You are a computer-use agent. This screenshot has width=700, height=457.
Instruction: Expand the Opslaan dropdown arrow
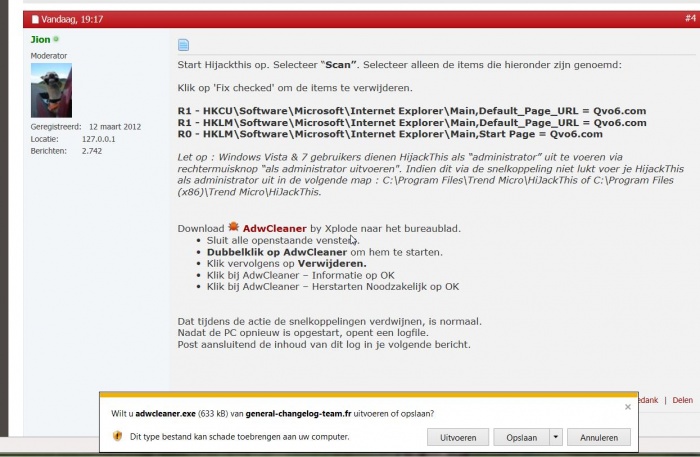pyautogui.click(x=556, y=437)
